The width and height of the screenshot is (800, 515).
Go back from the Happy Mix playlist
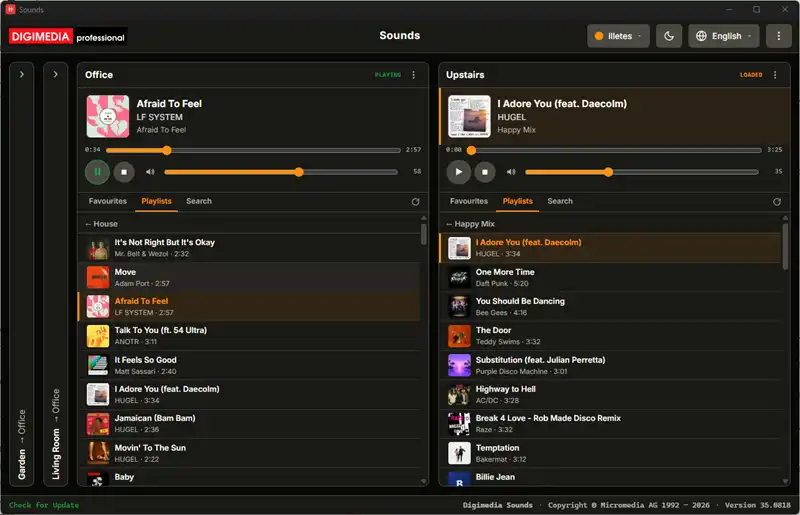click(470, 224)
